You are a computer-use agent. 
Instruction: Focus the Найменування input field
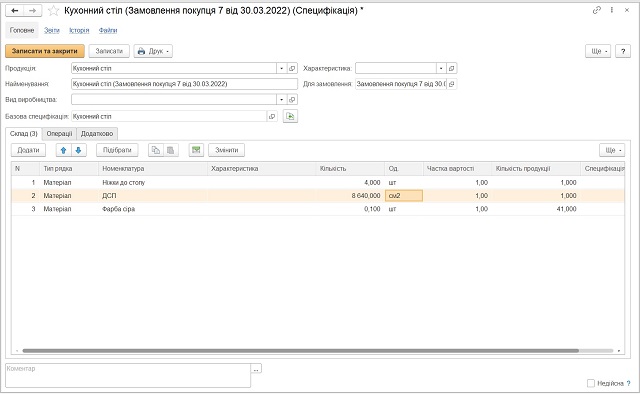(184, 84)
